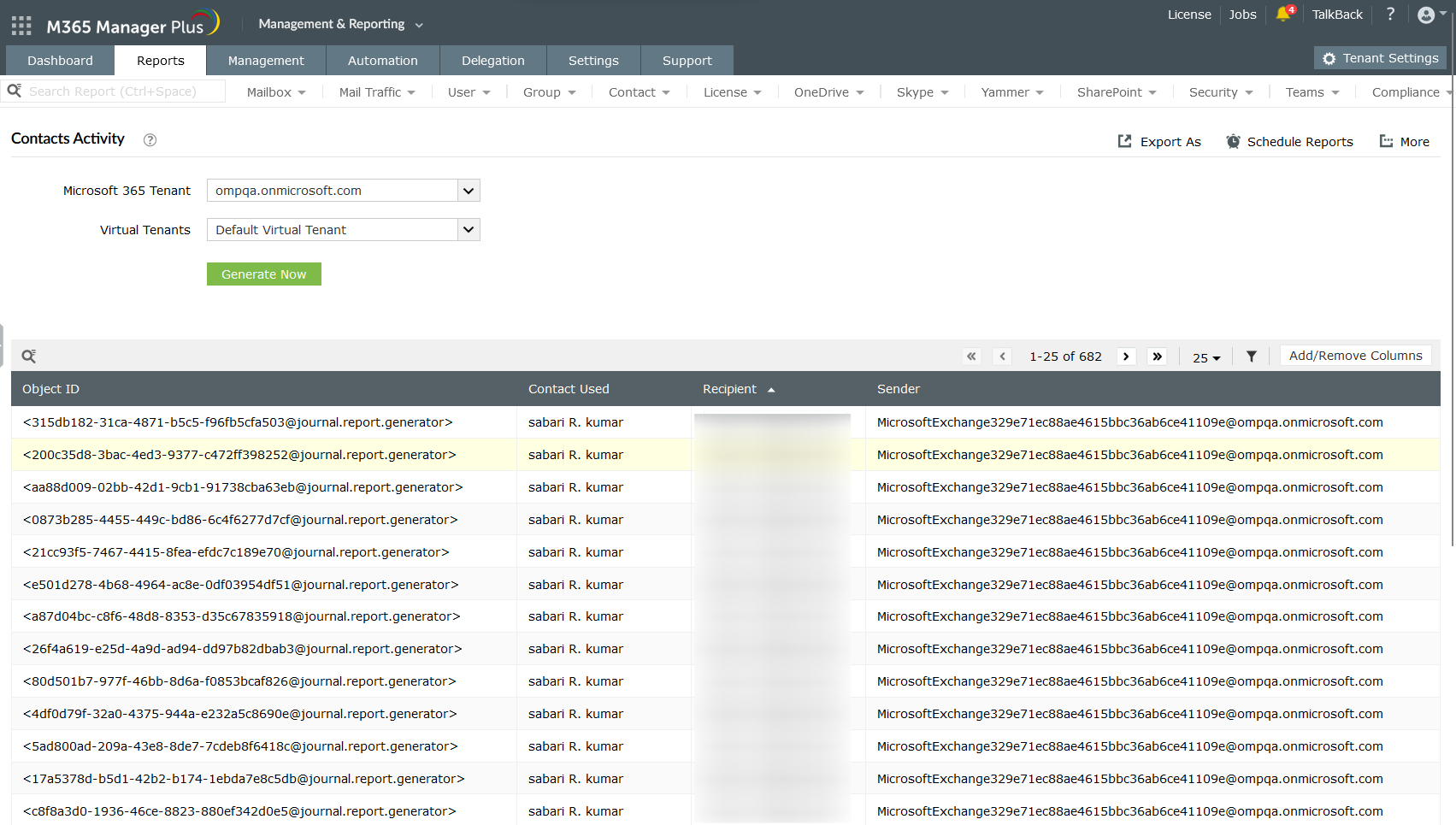Expand the Contact reports menu
This screenshot has height=825, width=1456.
coord(640,92)
